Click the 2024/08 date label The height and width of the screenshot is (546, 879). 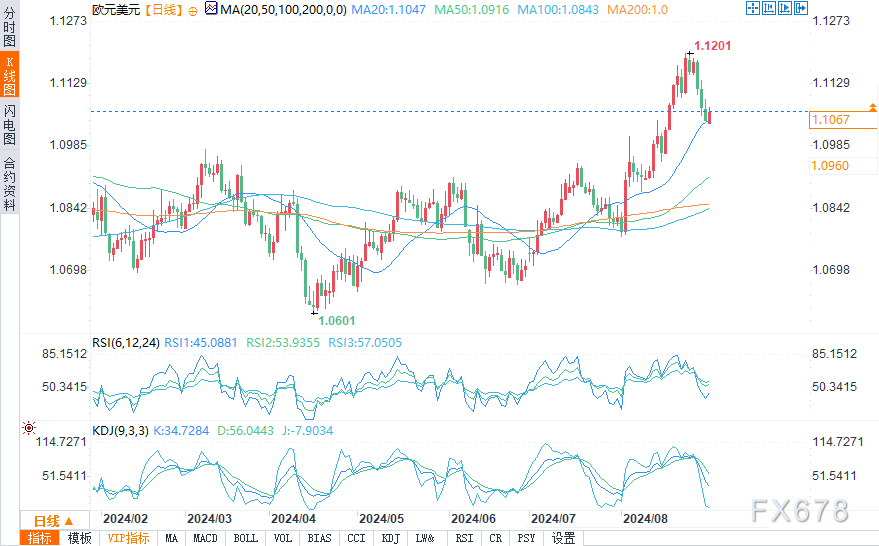[645, 519]
